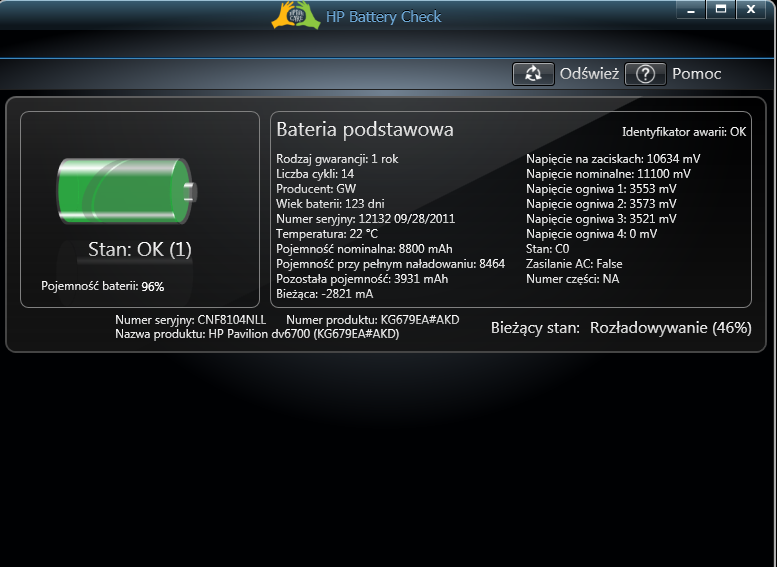Click Zasilanie AC: False line

(574, 264)
